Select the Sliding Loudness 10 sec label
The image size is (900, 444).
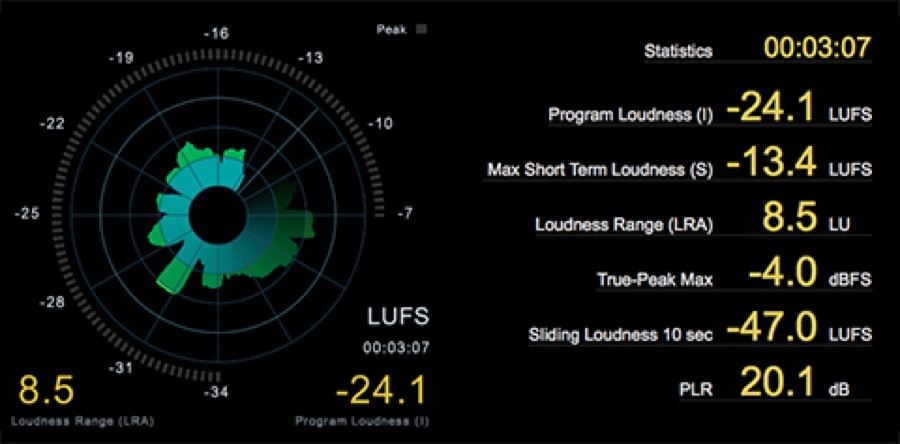620,335
